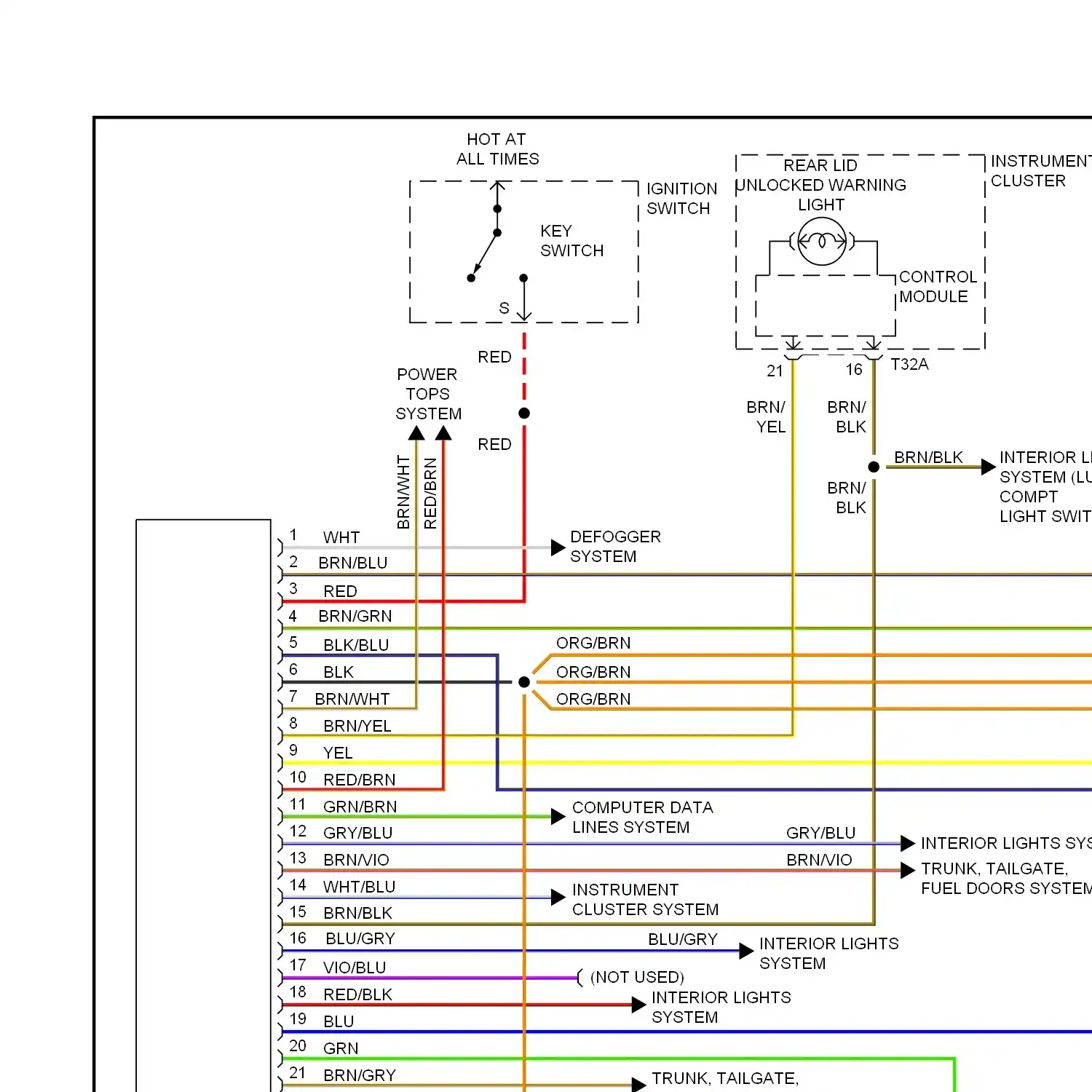Click the vertical RED/BRN wire label
The image size is (1092, 1092).
[x=430, y=494]
